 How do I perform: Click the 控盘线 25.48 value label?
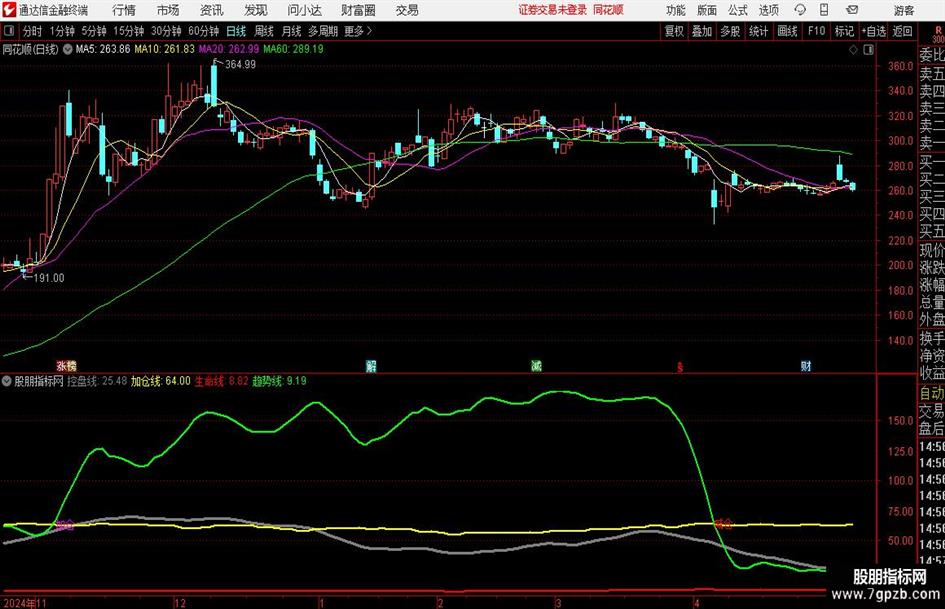click(x=97, y=381)
